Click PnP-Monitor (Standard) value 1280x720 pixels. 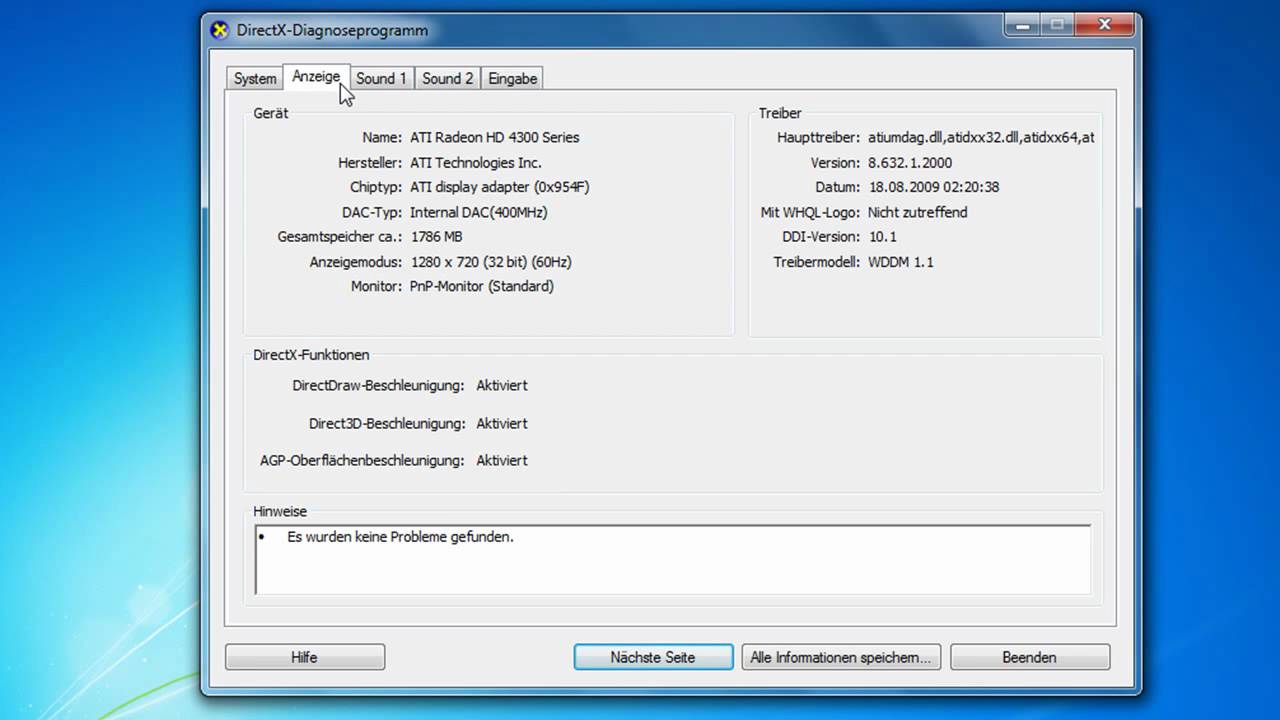[x=481, y=286]
